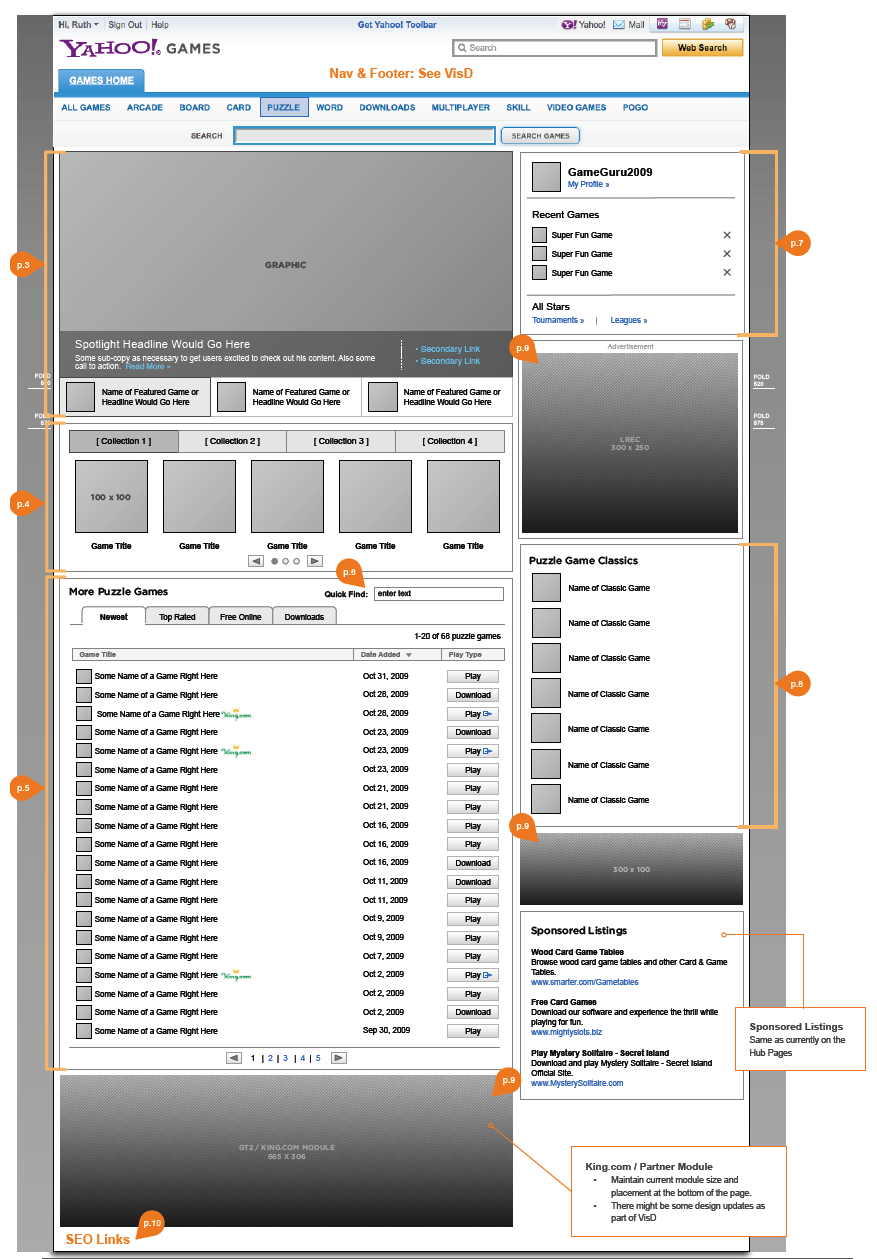Switch to the Top Rated tab
877x1259 pixels.
point(177,617)
